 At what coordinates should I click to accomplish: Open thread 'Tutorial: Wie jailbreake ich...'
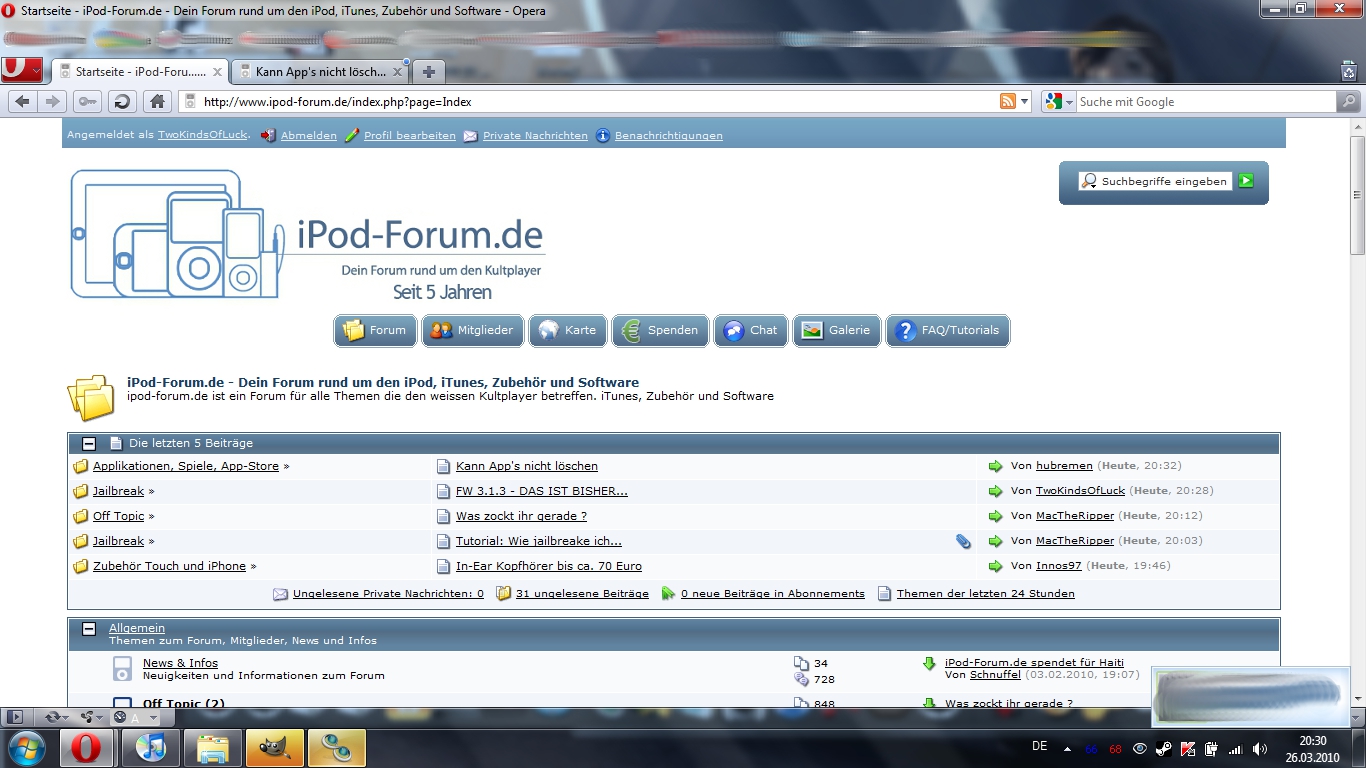pyautogui.click(x=539, y=541)
